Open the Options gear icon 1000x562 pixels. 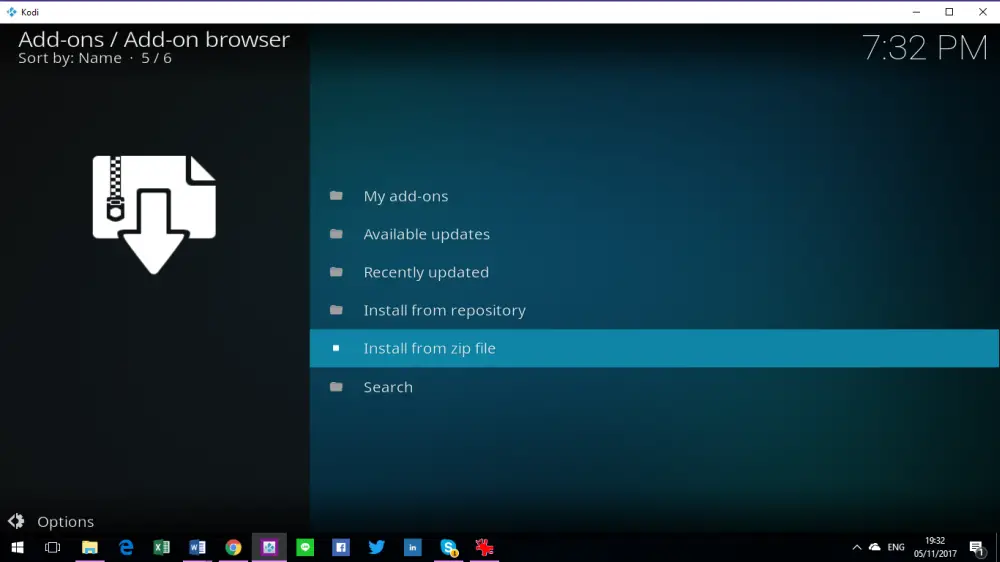[x=16, y=521]
